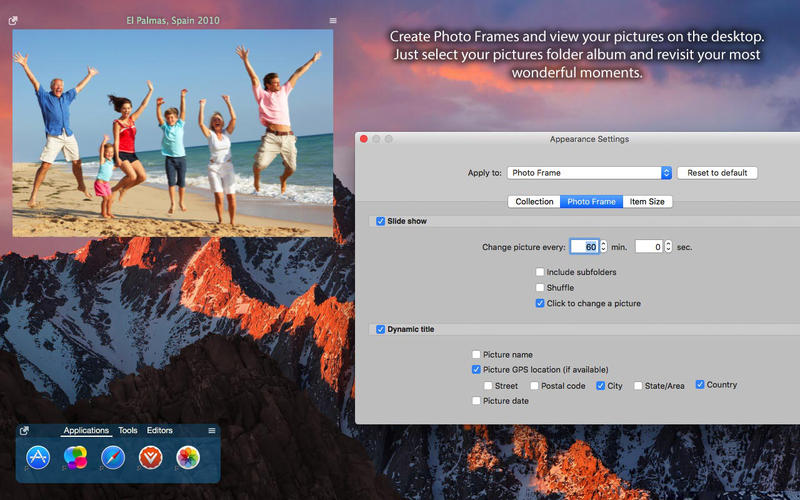This screenshot has height=500, width=800.
Task: Check the Include subfolders option
Action: (540, 272)
